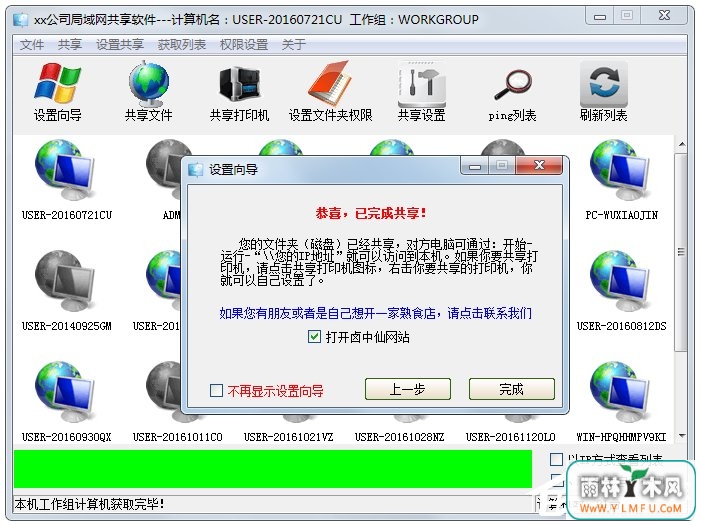Open the 文件 menu
Image resolution: width=701 pixels, height=525 pixels.
32,44
